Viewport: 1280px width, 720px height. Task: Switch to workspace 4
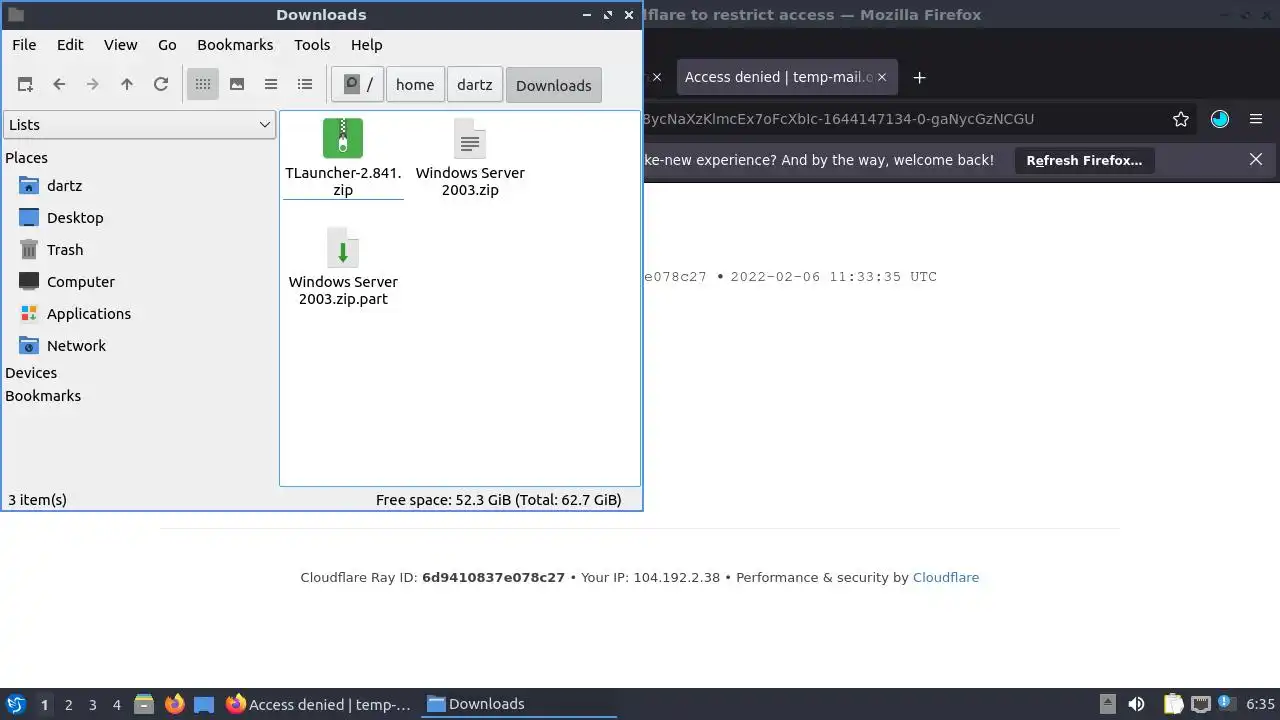(x=117, y=704)
